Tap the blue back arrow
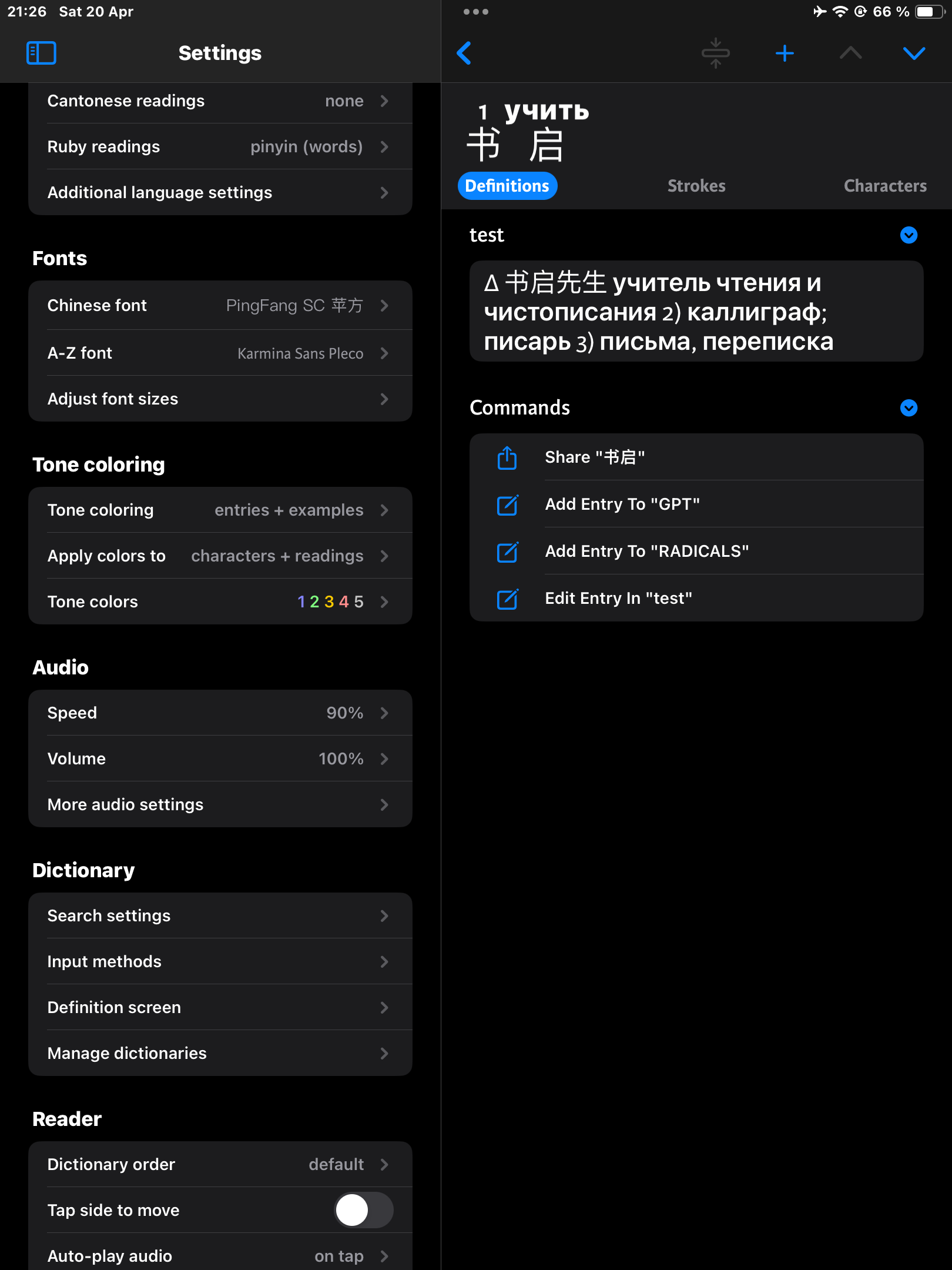 [464, 53]
